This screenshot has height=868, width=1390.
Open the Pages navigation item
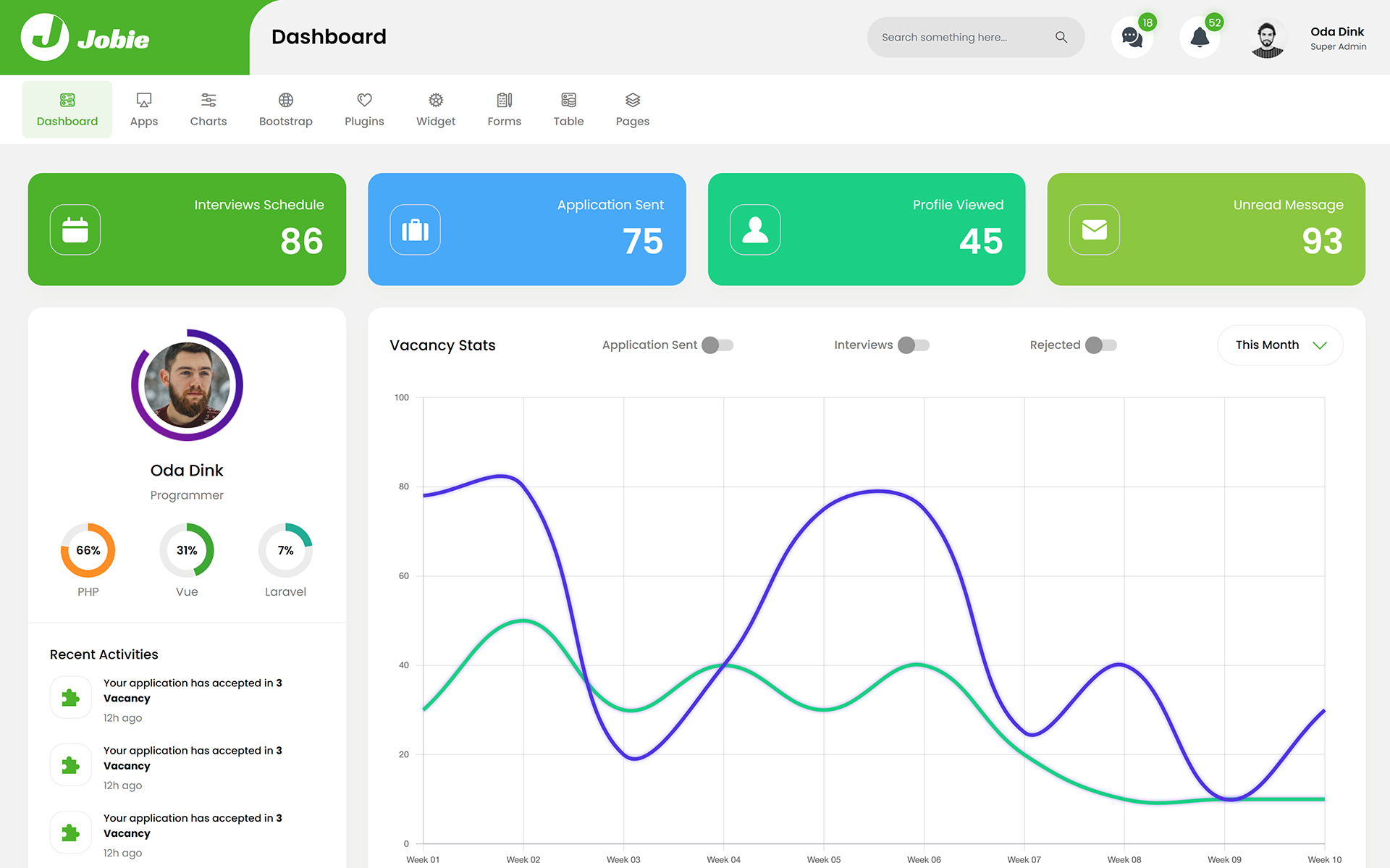(632, 109)
